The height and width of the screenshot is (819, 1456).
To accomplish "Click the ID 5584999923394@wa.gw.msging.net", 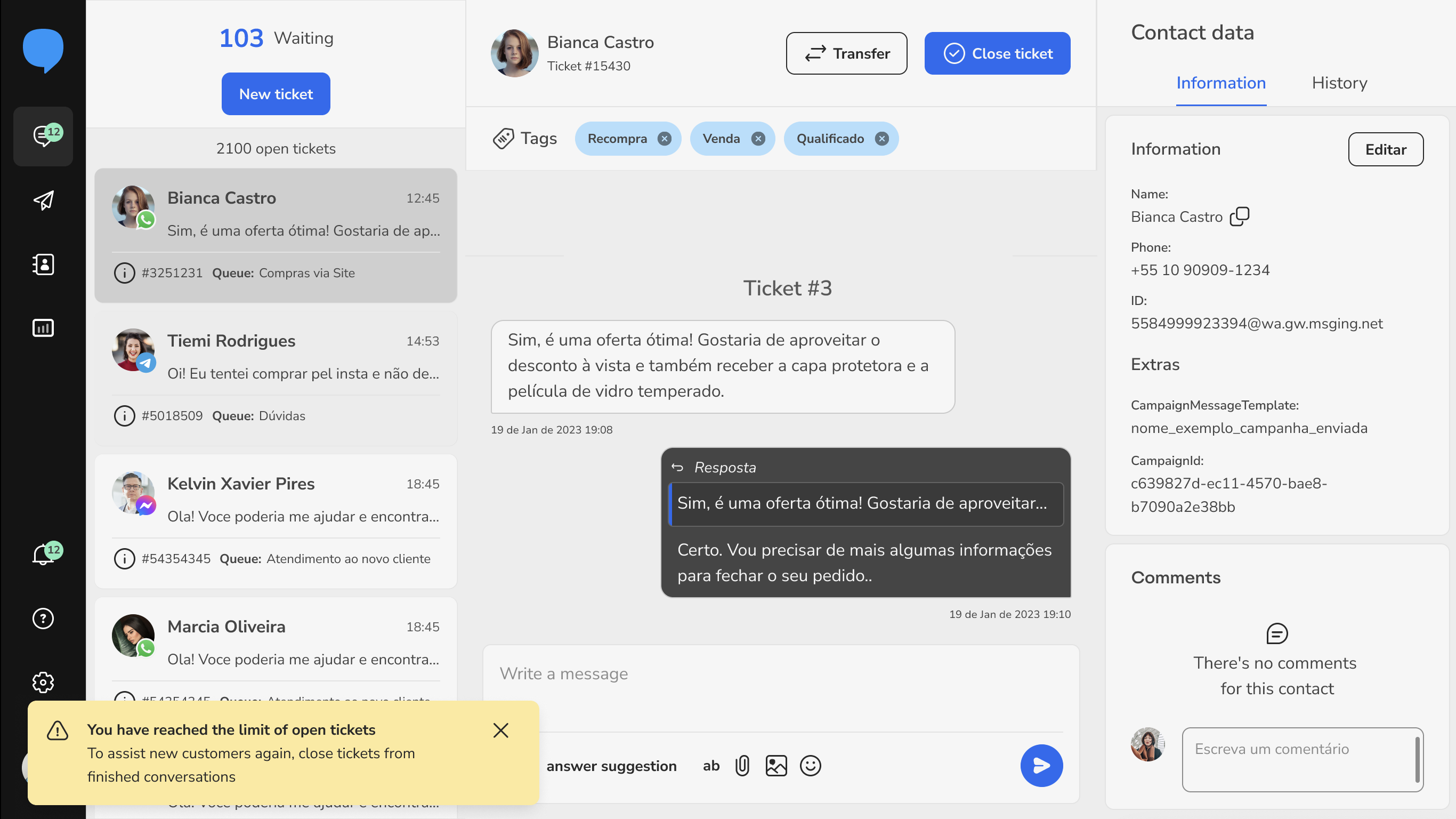I will click(x=1257, y=323).
